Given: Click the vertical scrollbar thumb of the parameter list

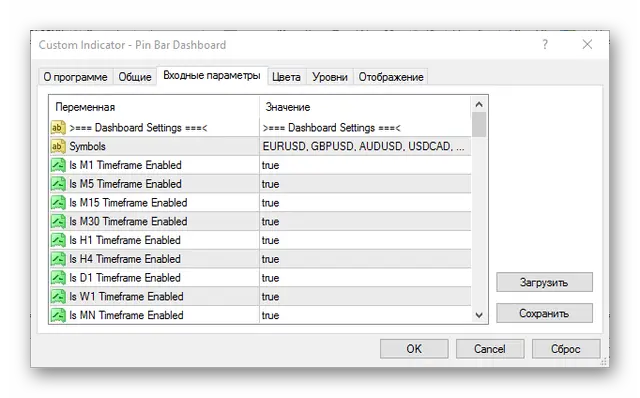Looking at the screenshot, I should [x=479, y=125].
